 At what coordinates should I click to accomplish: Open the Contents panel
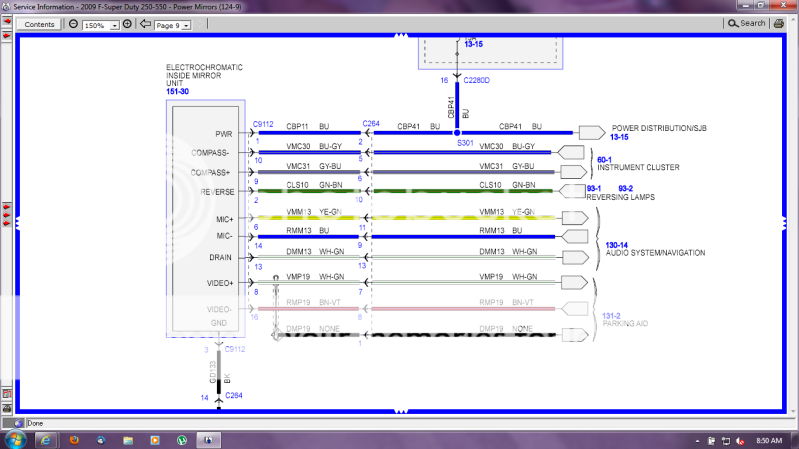tap(39, 24)
